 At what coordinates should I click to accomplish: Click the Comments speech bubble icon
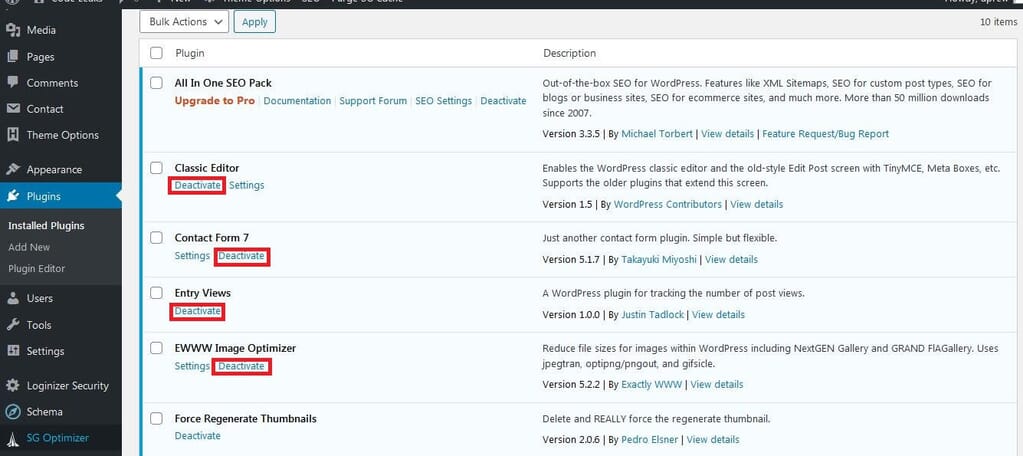click(x=13, y=83)
